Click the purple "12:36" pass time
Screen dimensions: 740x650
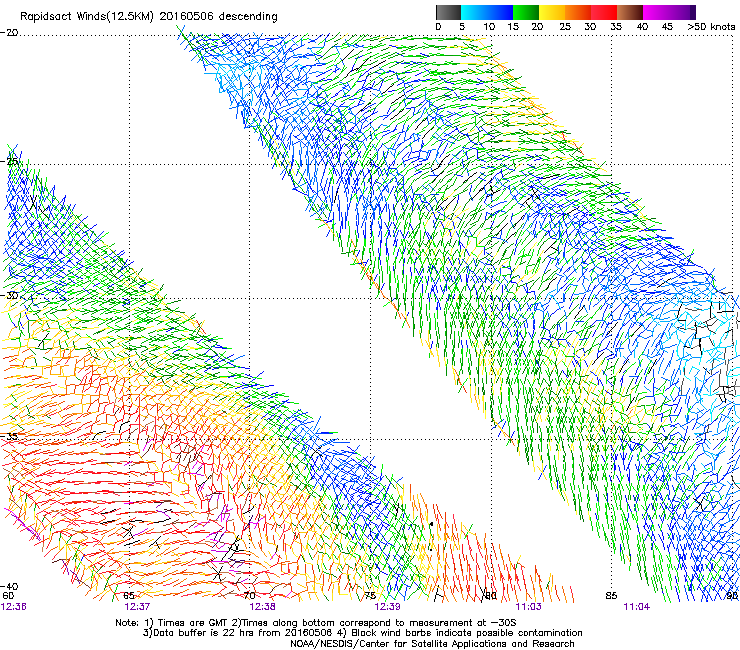pos(14,607)
